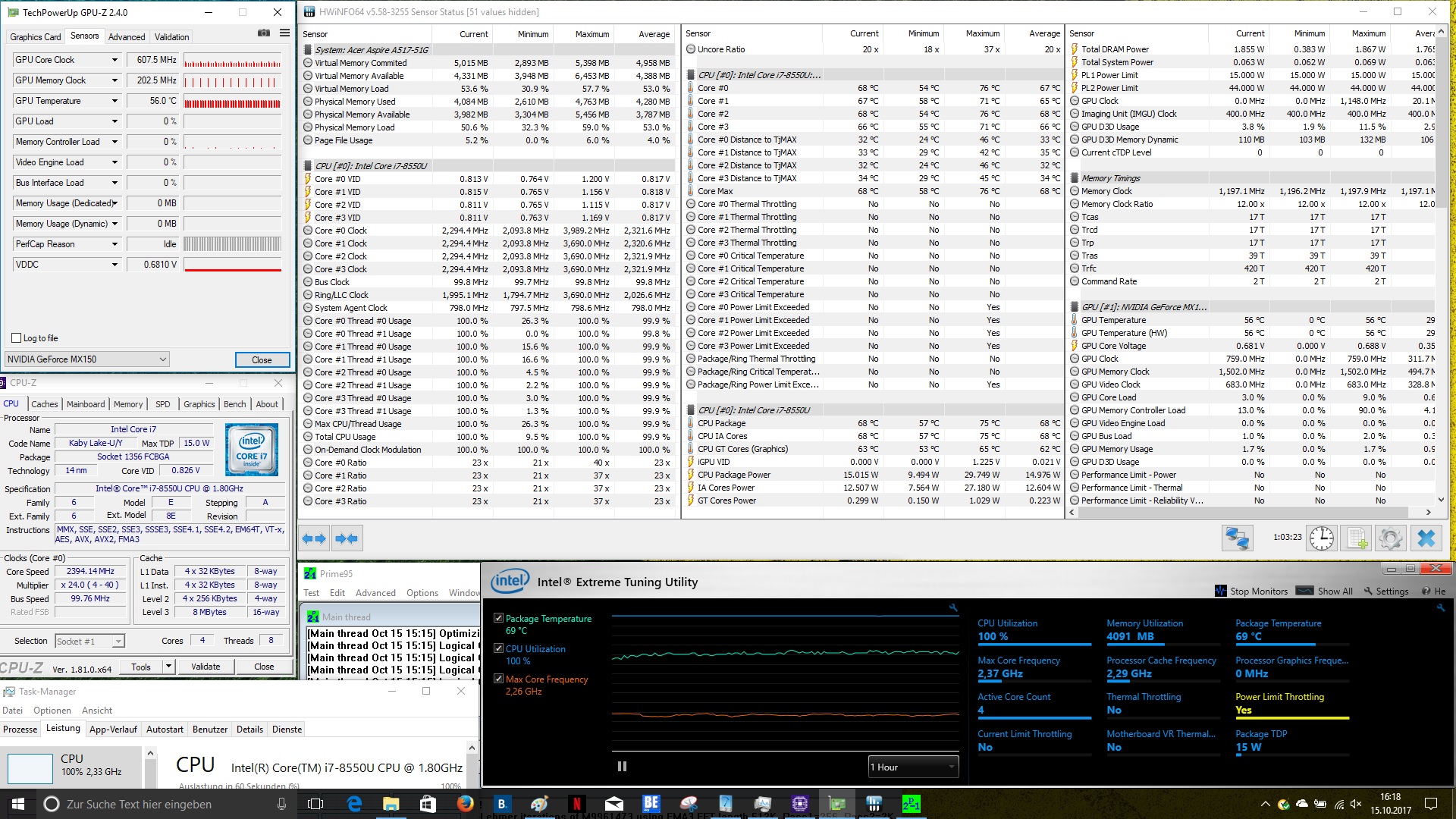Open HWiNFO sensor settings gear icon
This screenshot has height=819, width=1456.
click(x=1391, y=538)
